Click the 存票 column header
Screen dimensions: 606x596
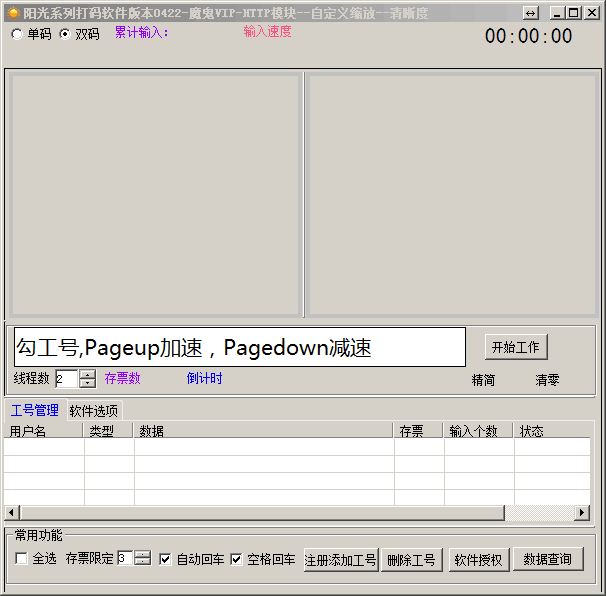418,431
